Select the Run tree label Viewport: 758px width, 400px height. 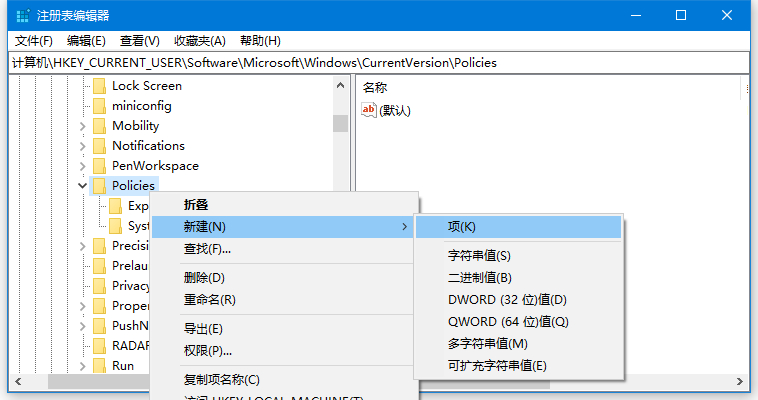[x=123, y=366]
